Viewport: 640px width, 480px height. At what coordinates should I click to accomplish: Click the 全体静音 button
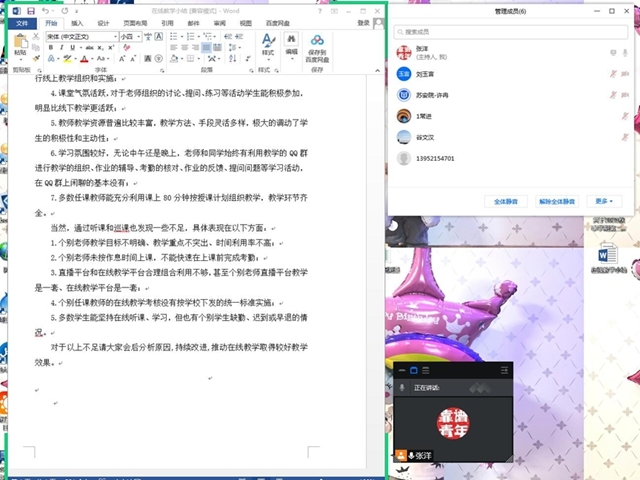[x=508, y=201]
